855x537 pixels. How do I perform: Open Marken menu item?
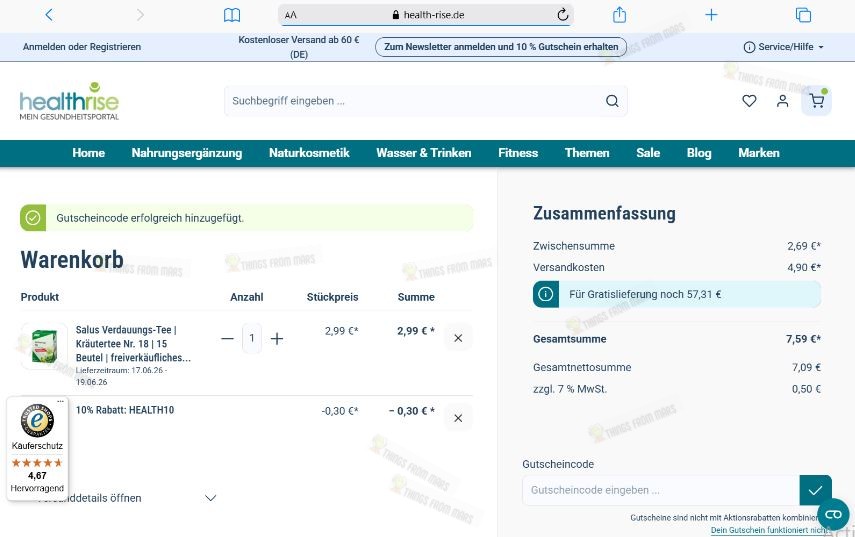759,153
